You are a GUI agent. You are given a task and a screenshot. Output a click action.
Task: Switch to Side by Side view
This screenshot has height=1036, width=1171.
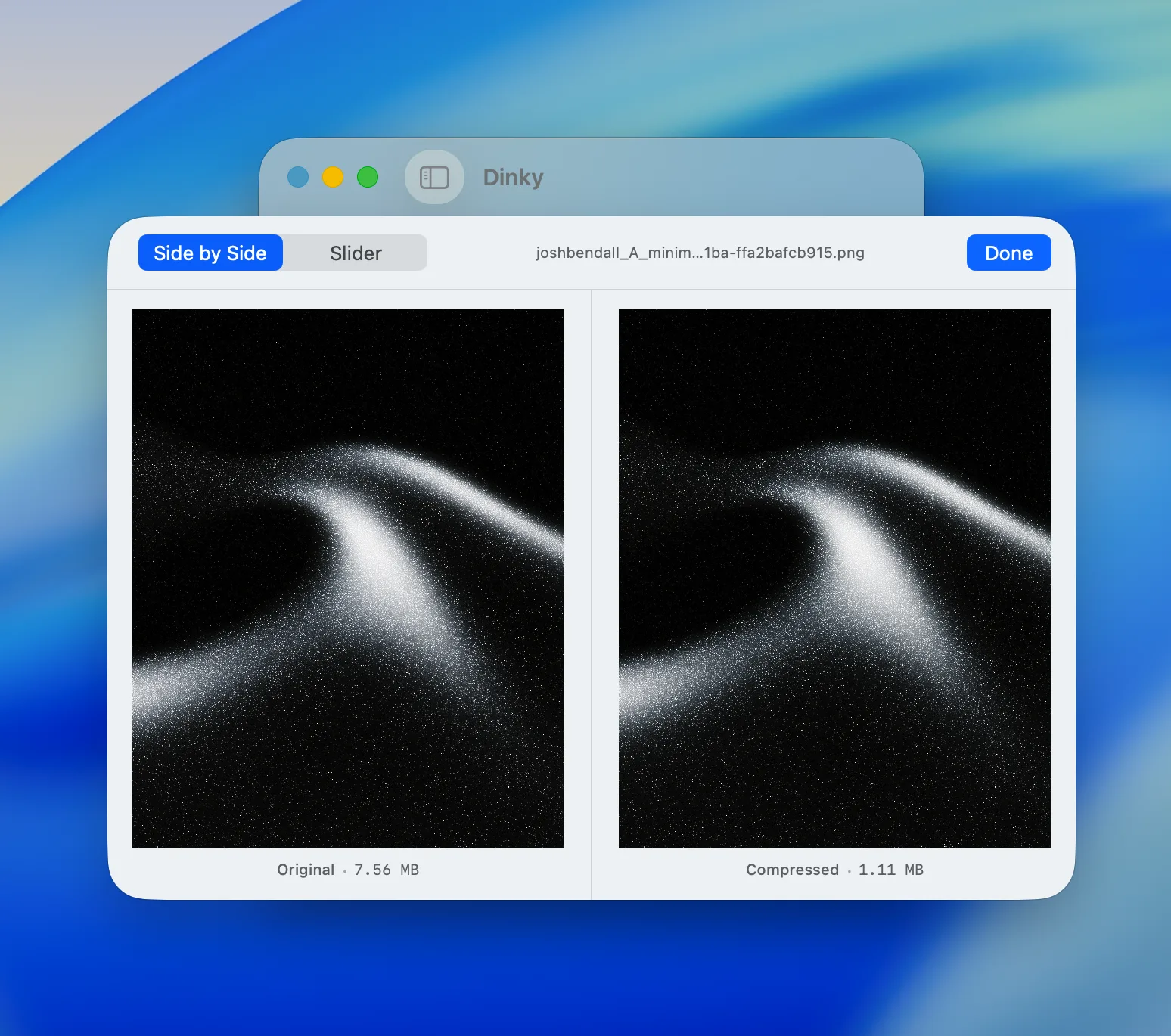pos(210,253)
